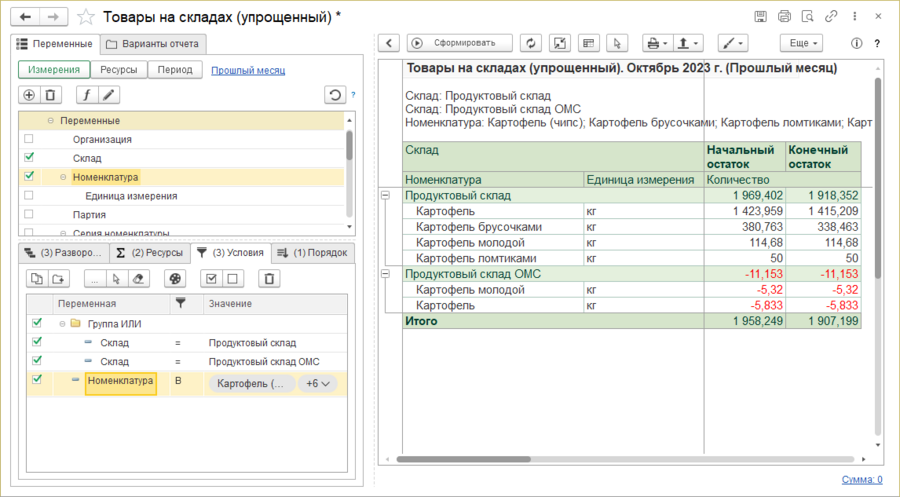
Task: Uncheck the Склад dimension checkbox
Action: [28, 158]
